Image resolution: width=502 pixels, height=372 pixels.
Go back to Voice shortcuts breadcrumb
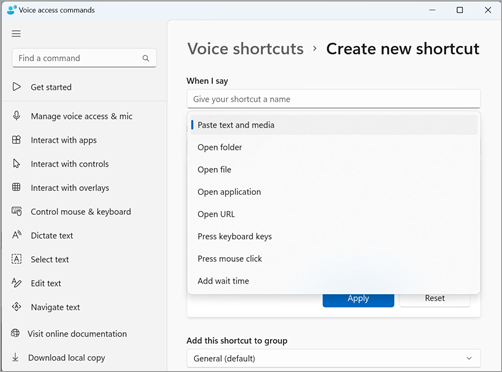(x=245, y=49)
